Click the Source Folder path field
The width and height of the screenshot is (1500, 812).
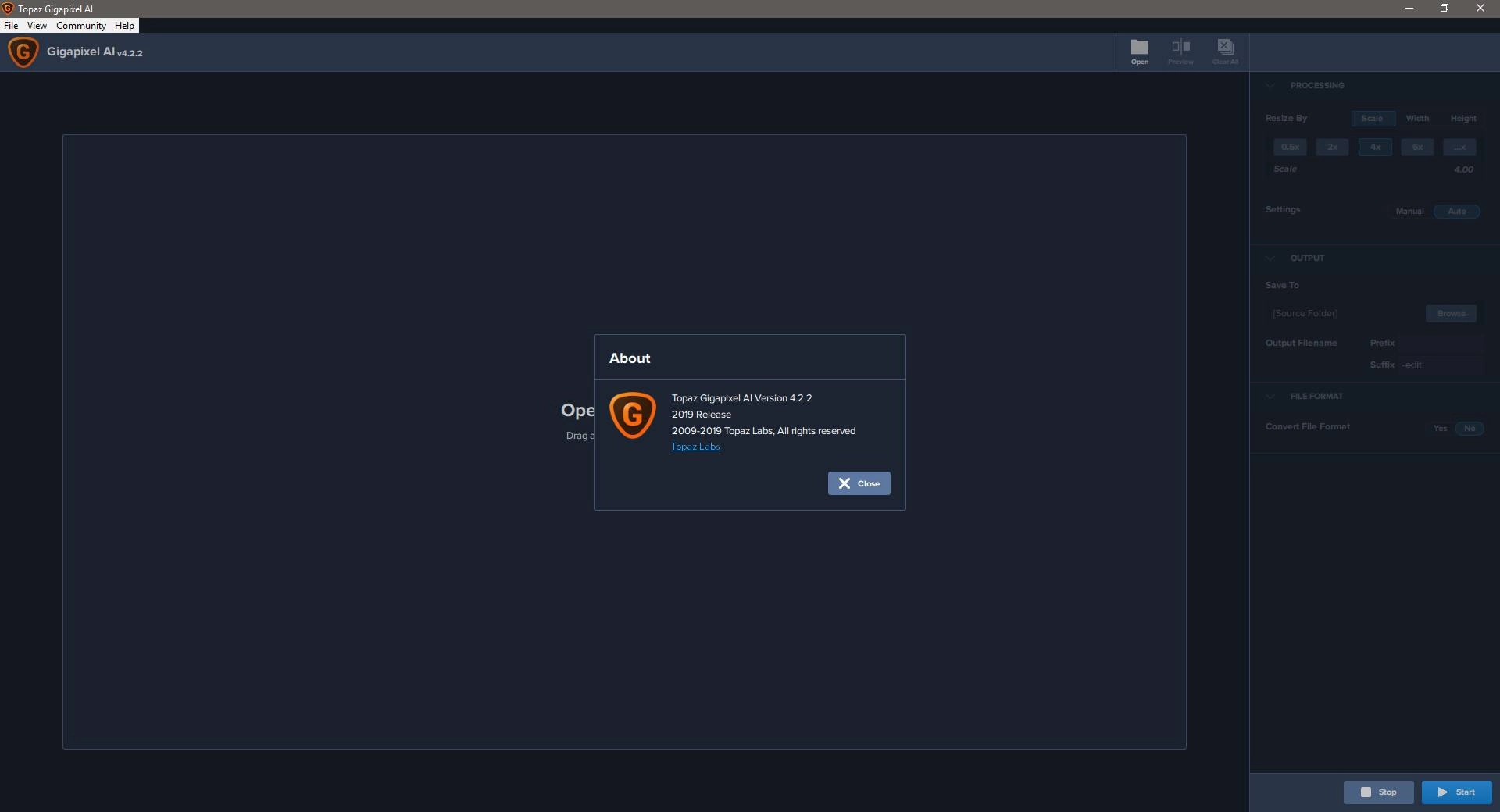pyautogui.click(x=1344, y=313)
